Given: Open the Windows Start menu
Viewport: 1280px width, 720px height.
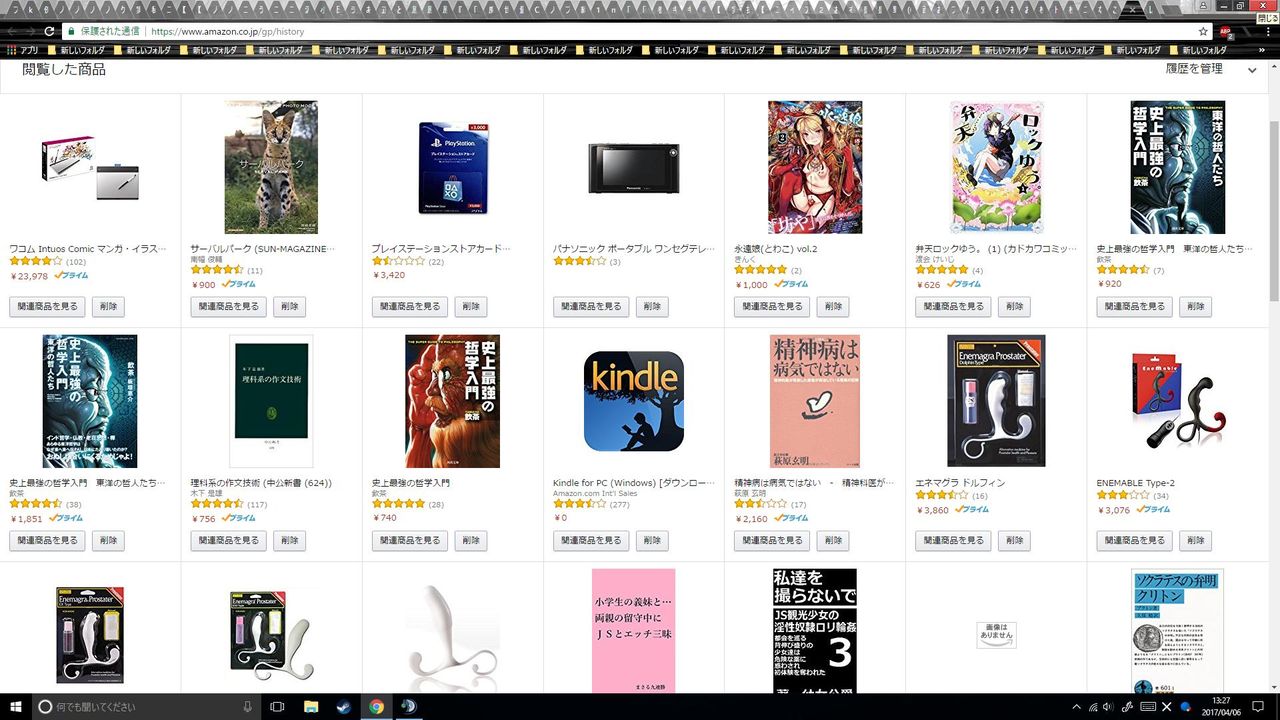Looking at the screenshot, I should point(15,706).
